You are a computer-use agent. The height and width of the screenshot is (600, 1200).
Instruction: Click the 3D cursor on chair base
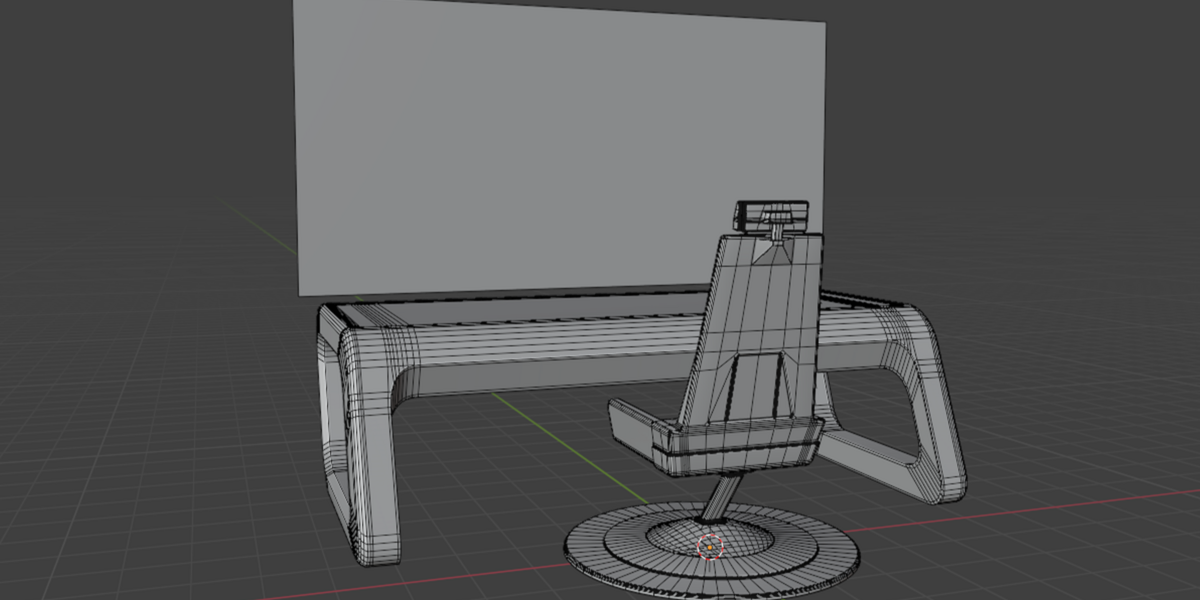pyautogui.click(x=709, y=547)
